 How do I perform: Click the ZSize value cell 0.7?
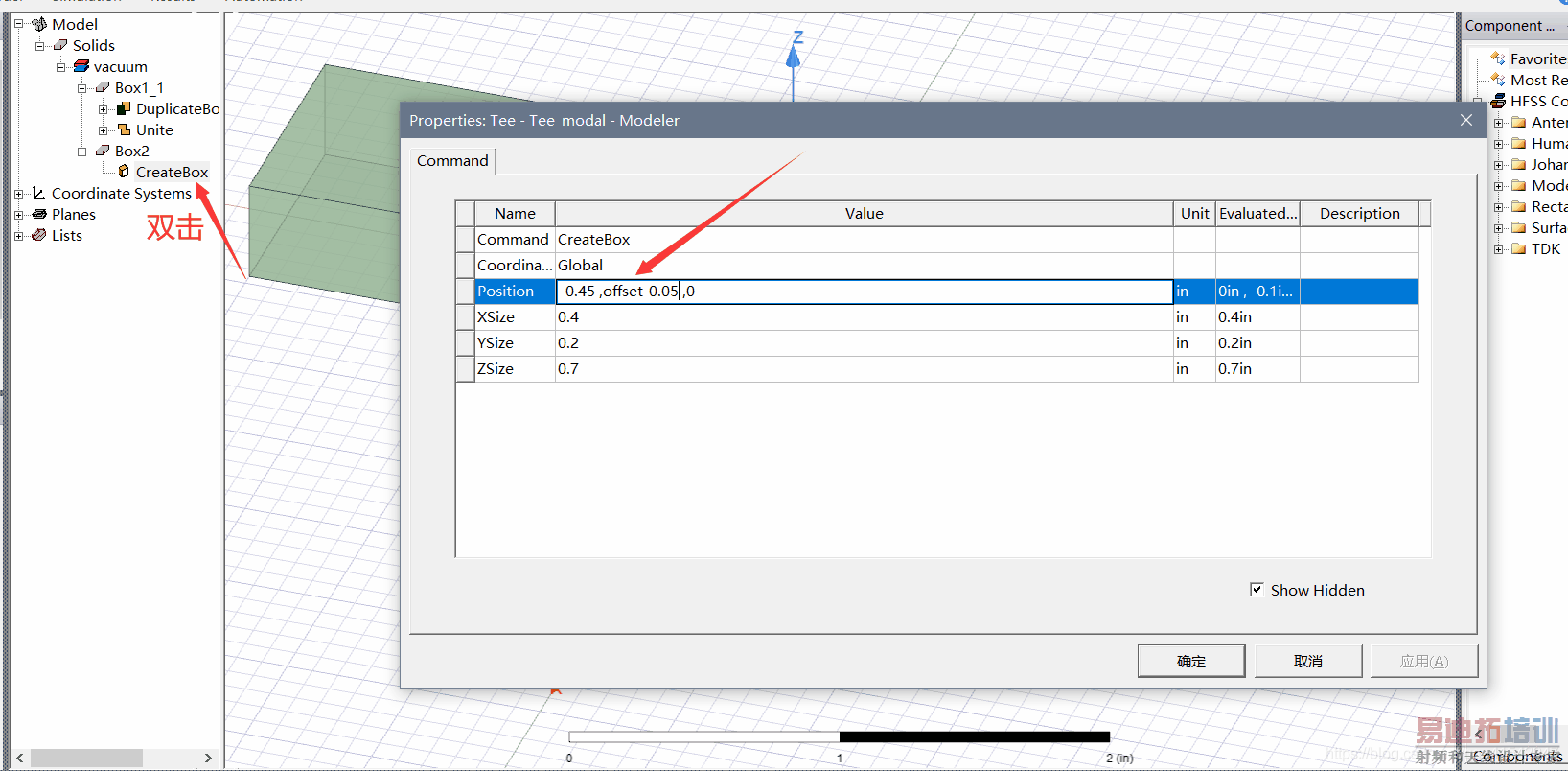coord(865,369)
